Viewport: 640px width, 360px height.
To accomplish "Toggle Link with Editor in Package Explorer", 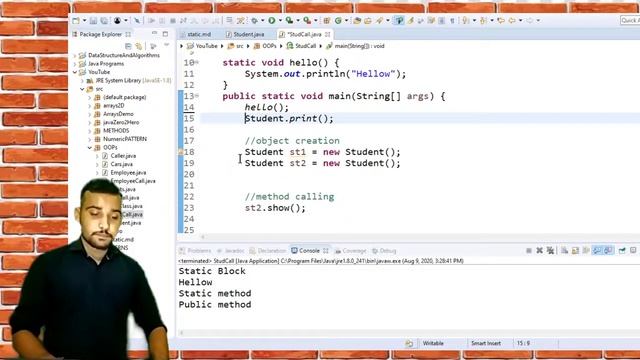I will pos(139,46).
